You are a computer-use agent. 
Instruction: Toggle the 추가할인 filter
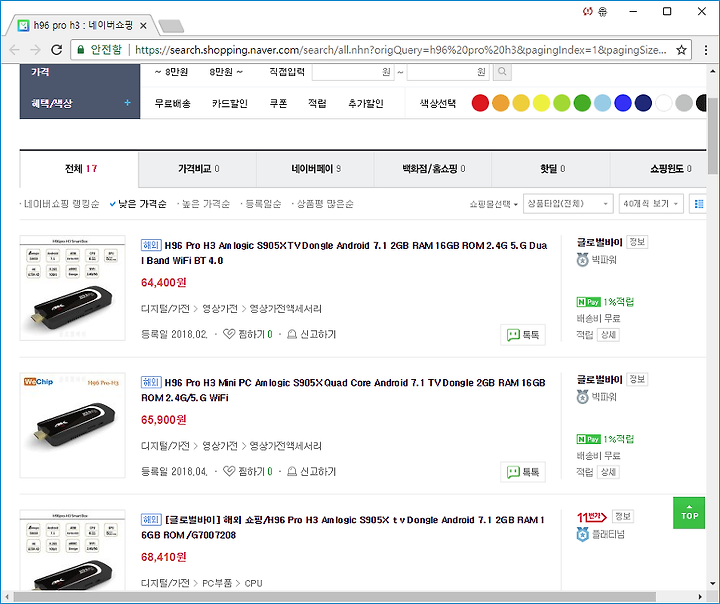click(366, 103)
